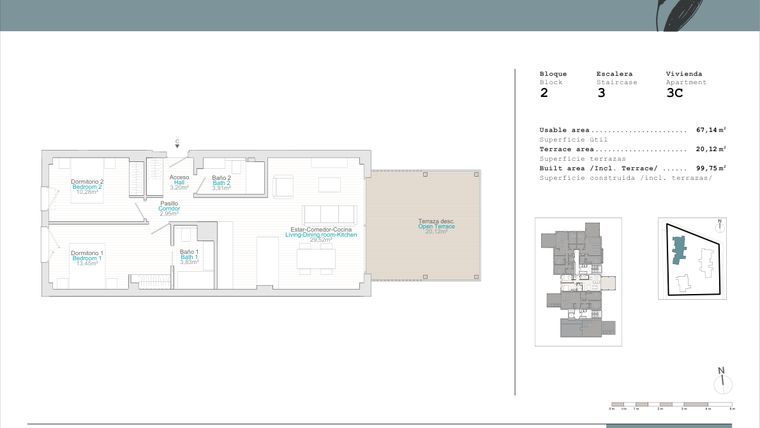Image resolution: width=760 pixels, height=428 pixels.
Task: Click the scale bar
Action: 672,405
